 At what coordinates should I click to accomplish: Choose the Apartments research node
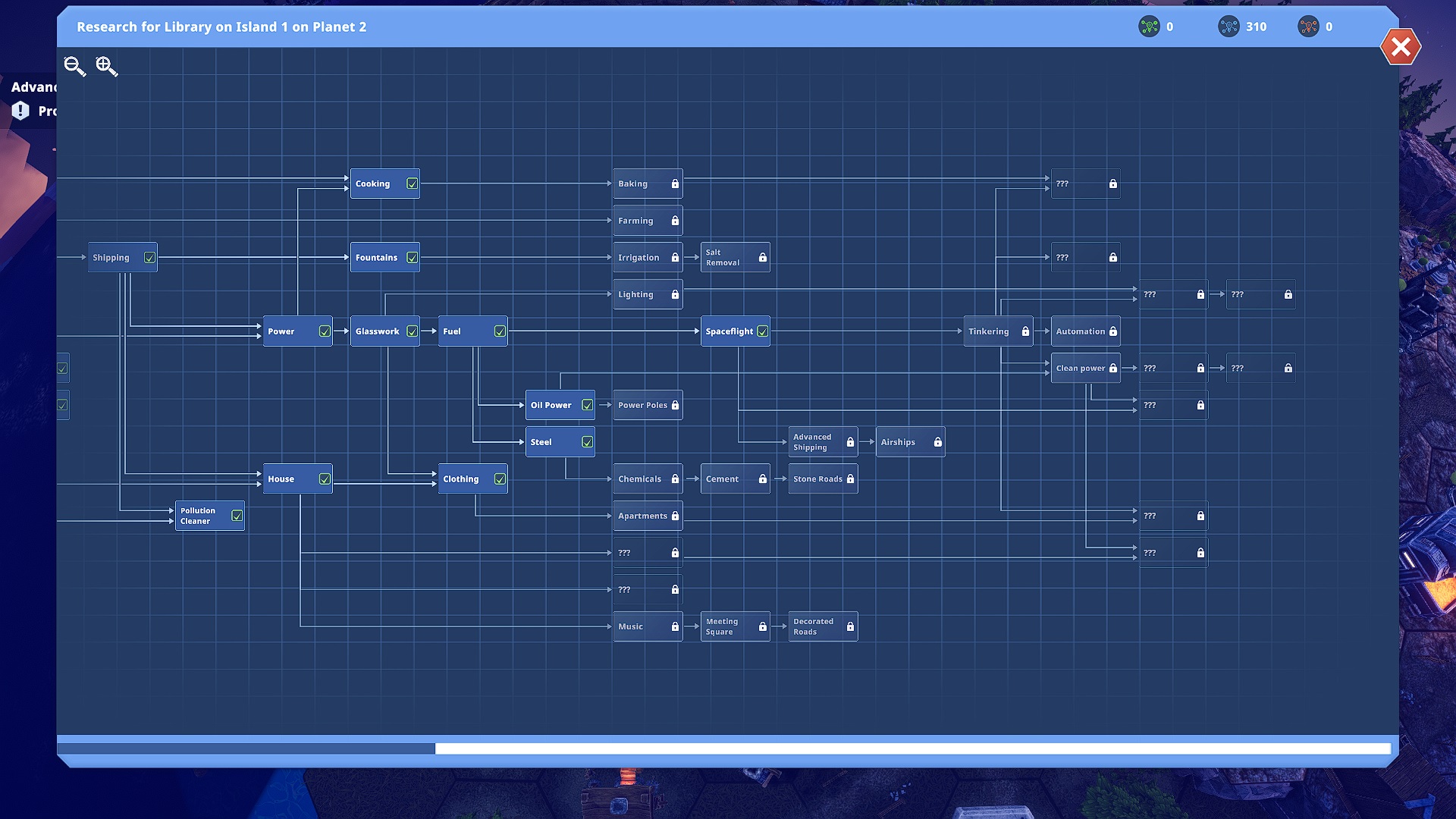[648, 516]
